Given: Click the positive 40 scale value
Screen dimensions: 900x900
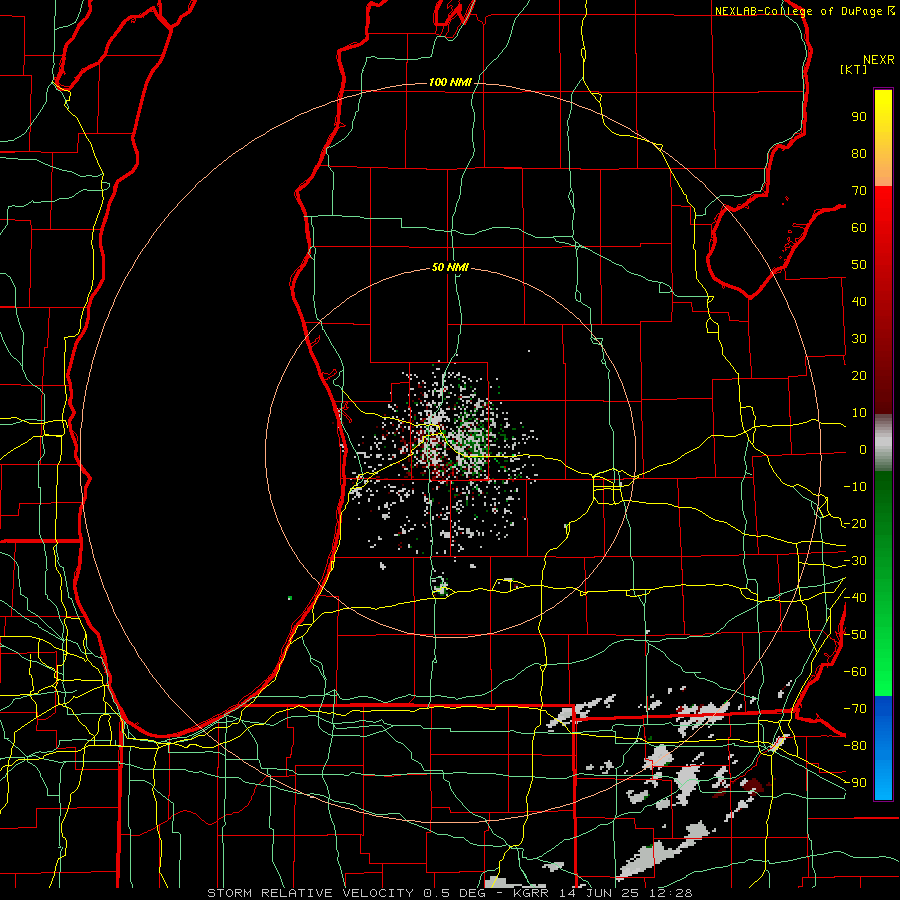Looking at the screenshot, I should (859, 301).
